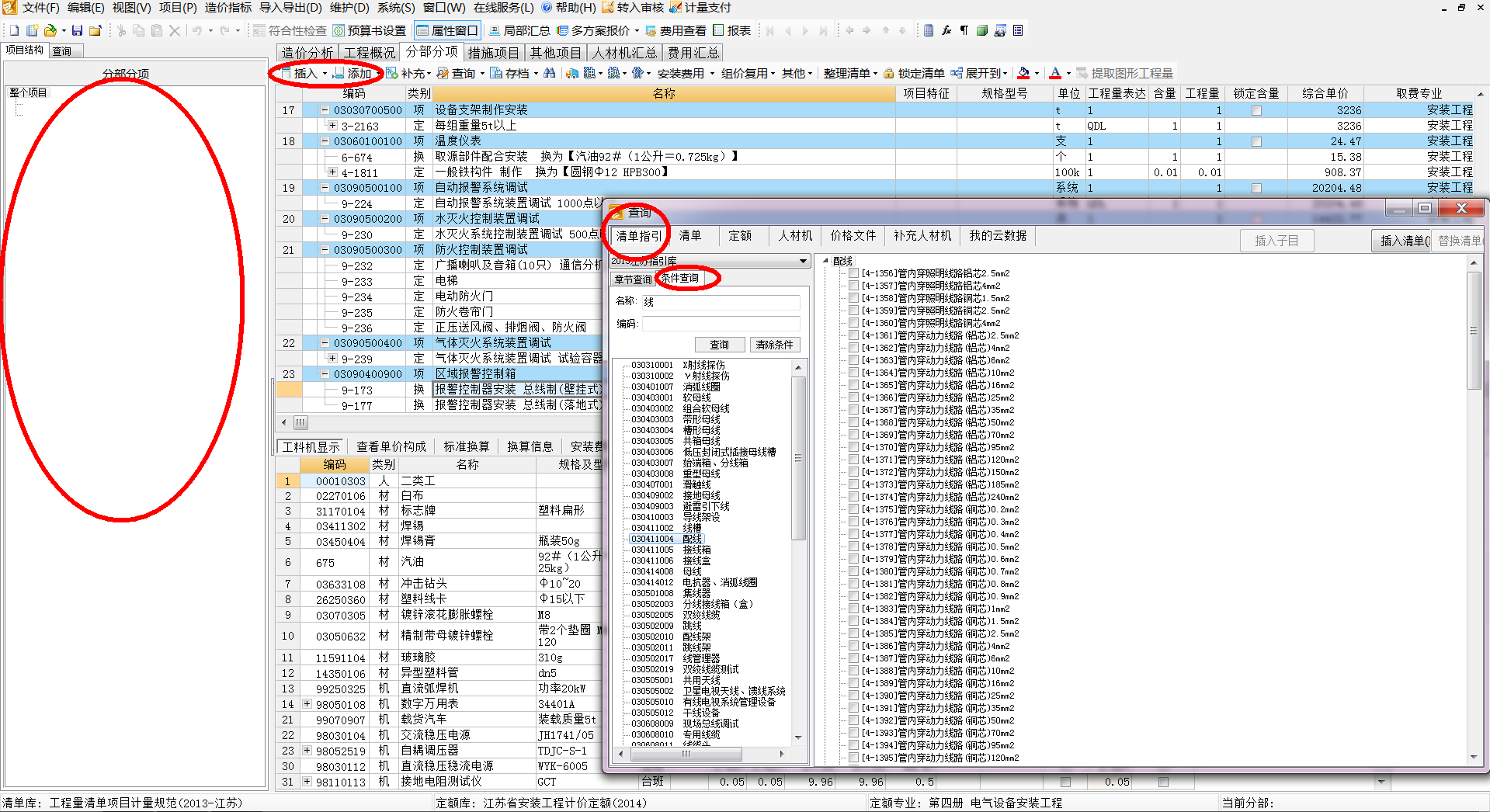Check item 4-1375 管内穿动力线路(铜芯)0.2mm2
This screenshot has height=812, width=1490.
coord(854,509)
